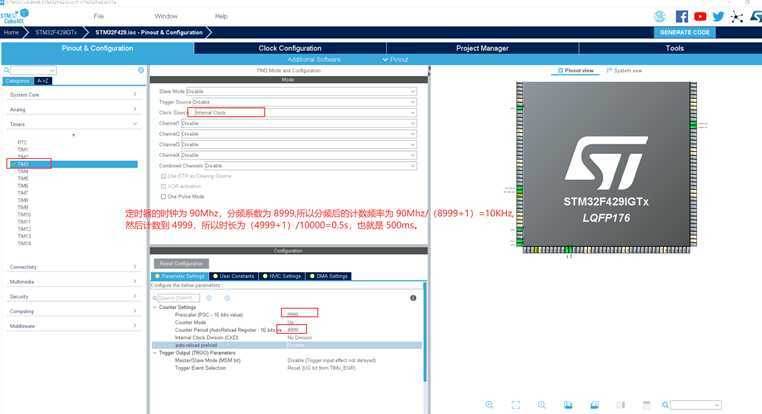Toggle XOR activation checkbox
762x414 pixels.
pos(163,187)
